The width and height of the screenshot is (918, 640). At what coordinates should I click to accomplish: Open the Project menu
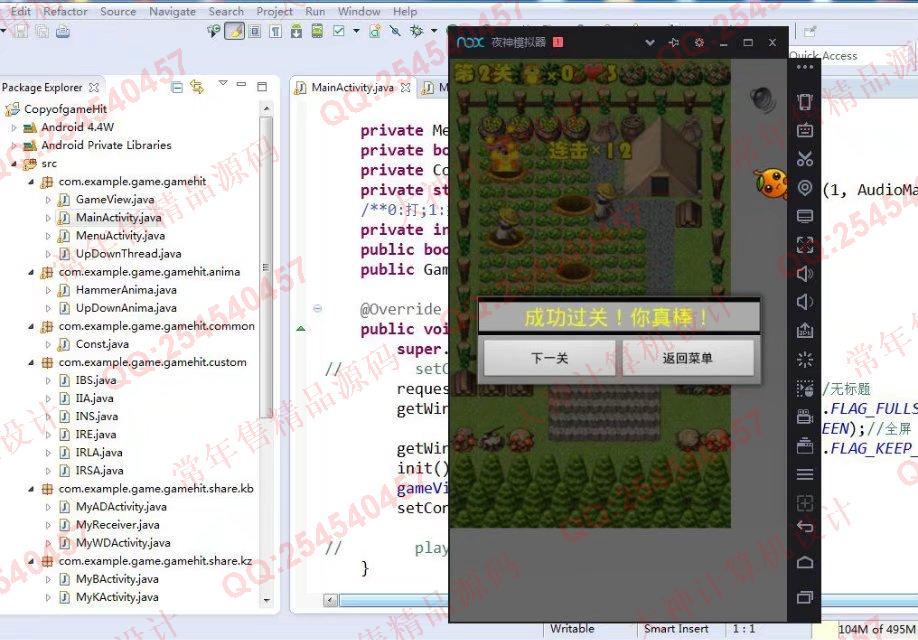pos(275,11)
